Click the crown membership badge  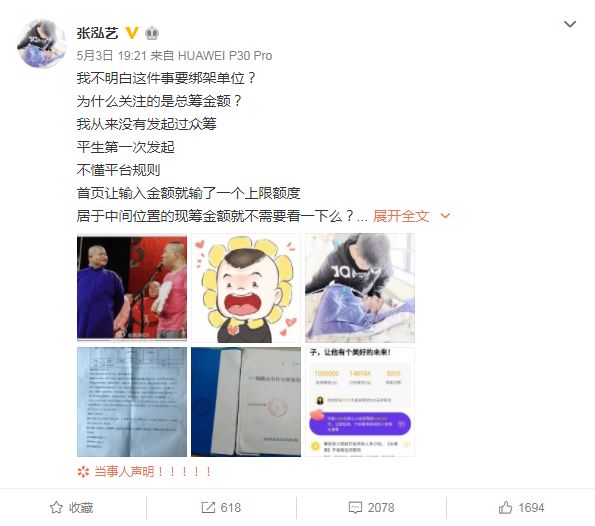tap(152, 33)
